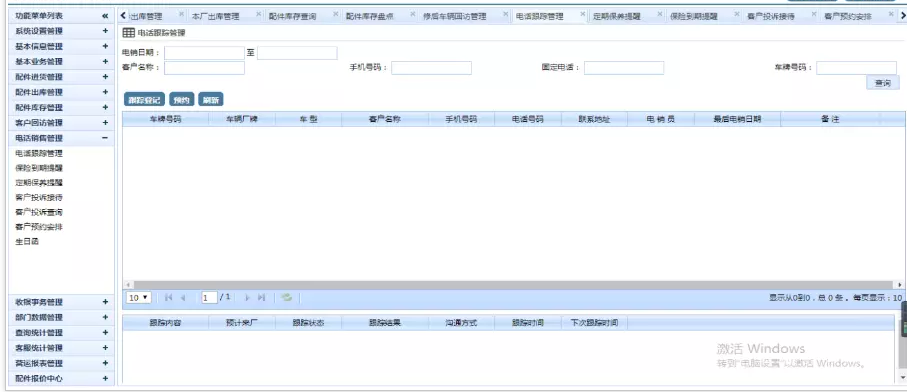
Task: Close the 保险到期提醒 tab
Action: click(x=737, y=14)
